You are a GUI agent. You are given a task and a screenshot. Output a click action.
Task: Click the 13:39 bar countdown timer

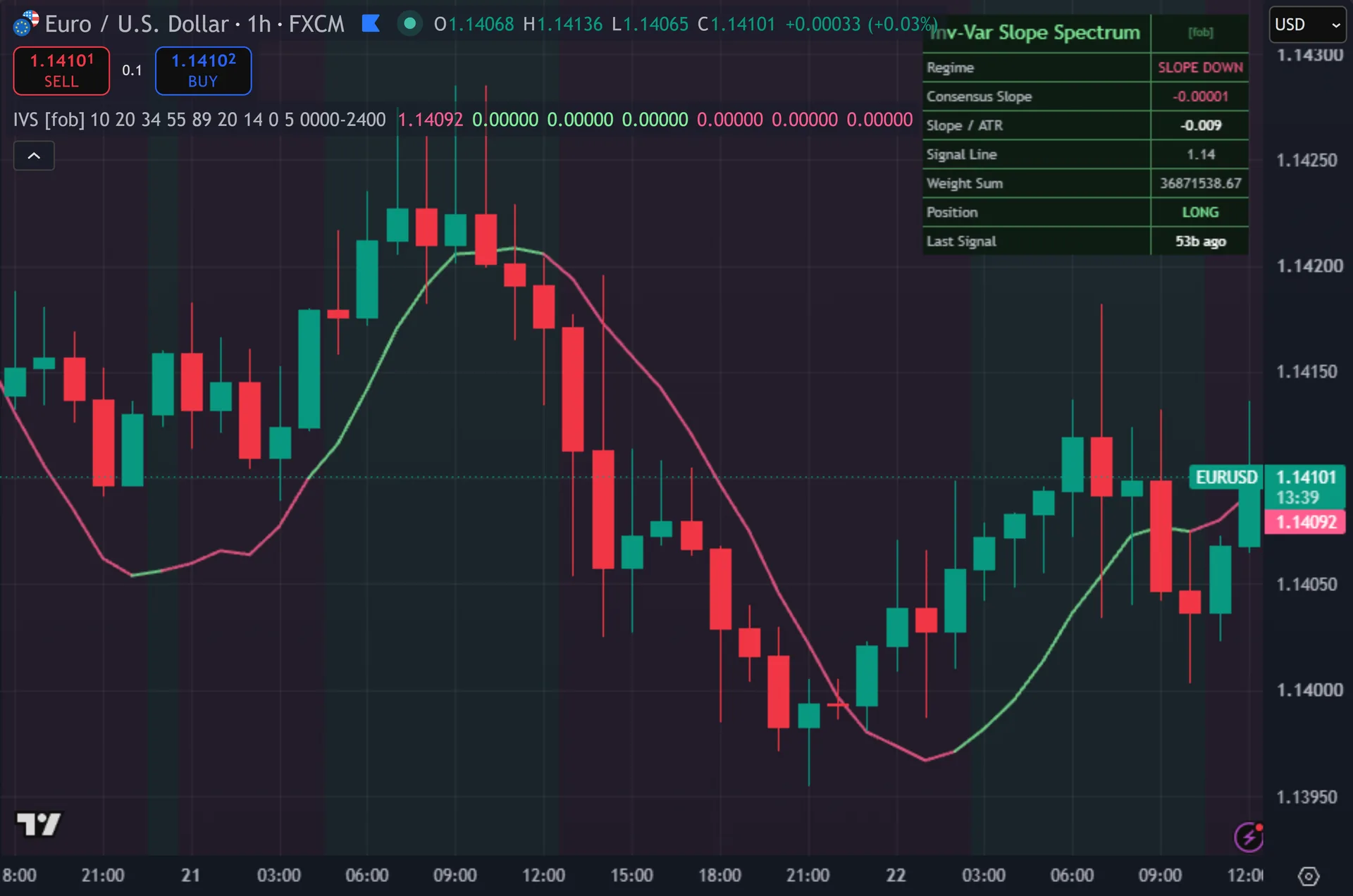1297,498
